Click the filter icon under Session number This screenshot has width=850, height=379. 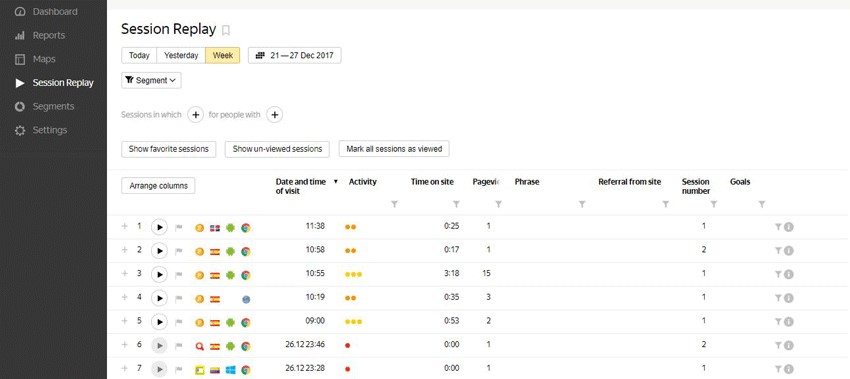(x=714, y=204)
